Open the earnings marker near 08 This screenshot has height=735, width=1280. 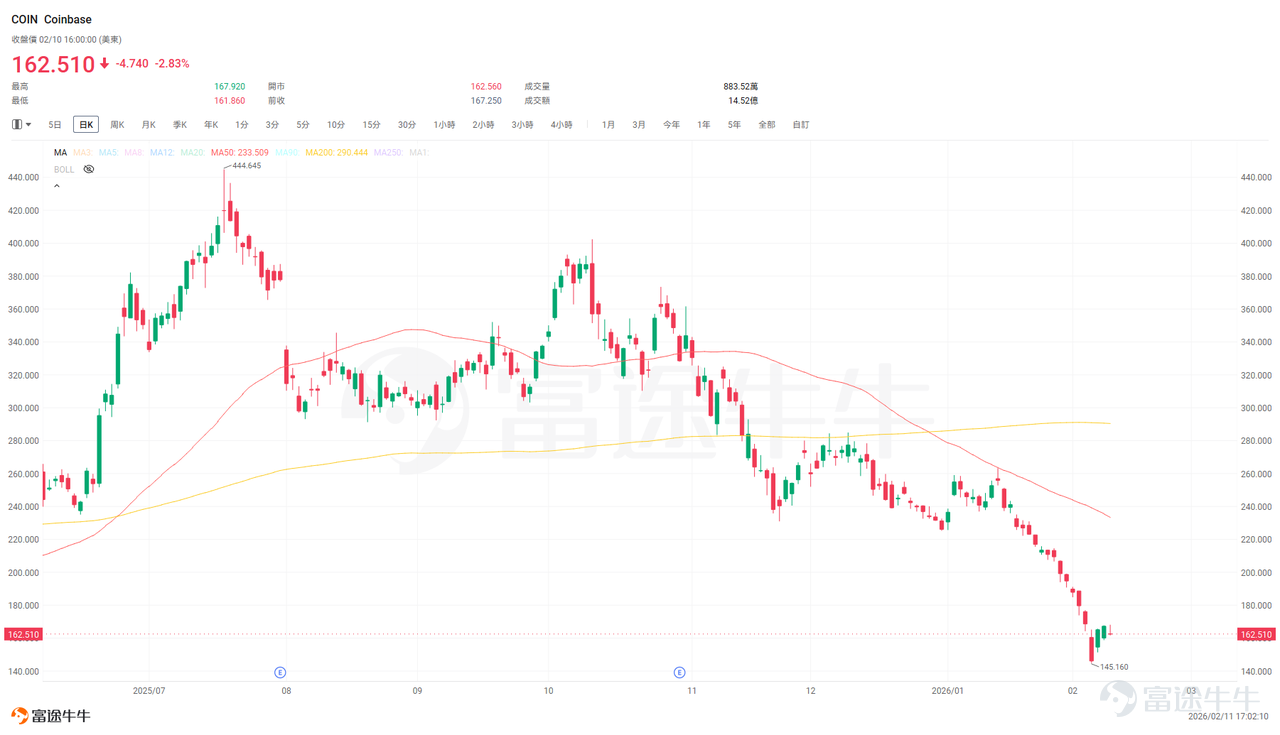coord(280,672)
